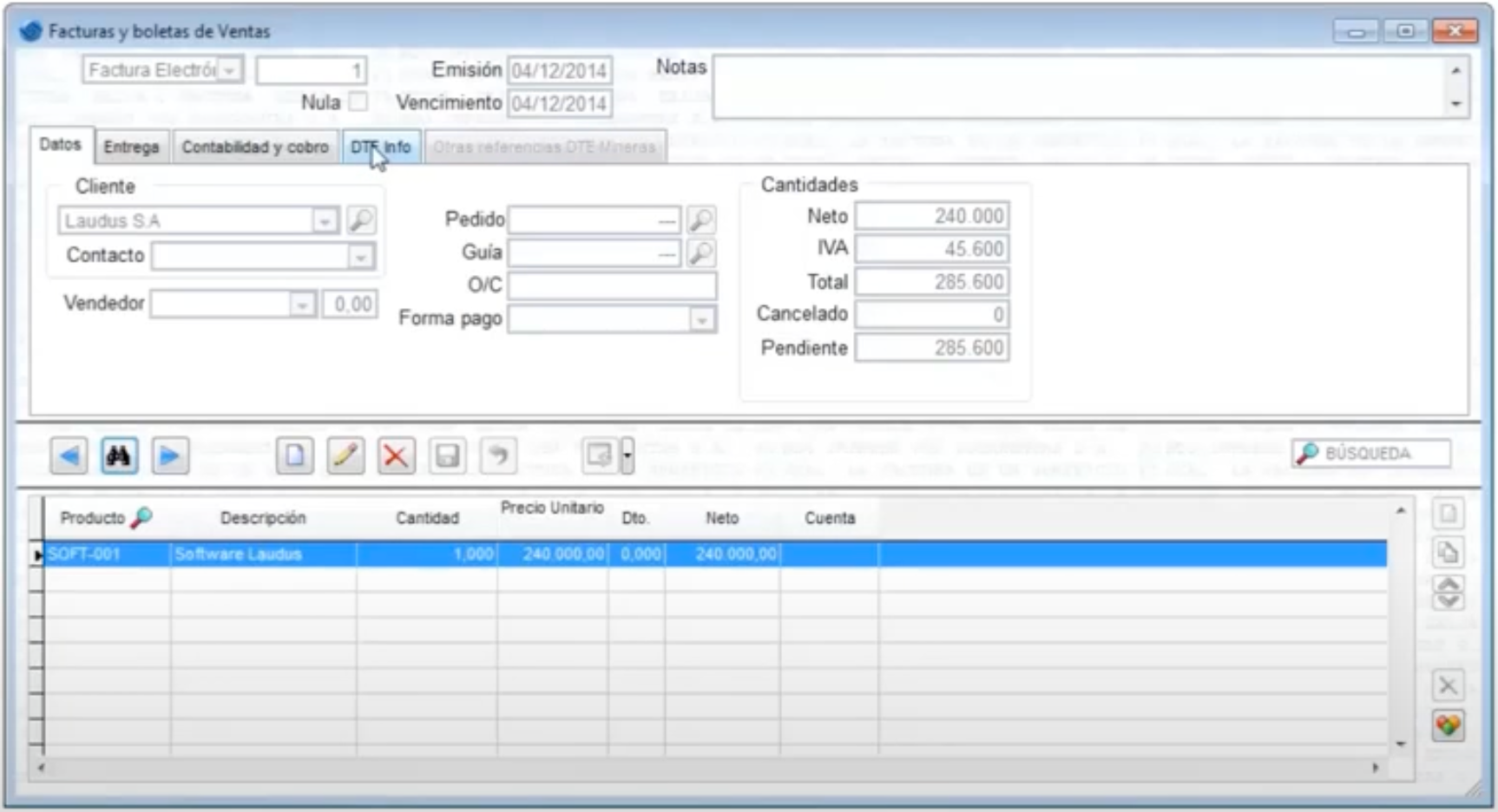Click the Emisión date field
1498x812 pixels.
[559, 70]
